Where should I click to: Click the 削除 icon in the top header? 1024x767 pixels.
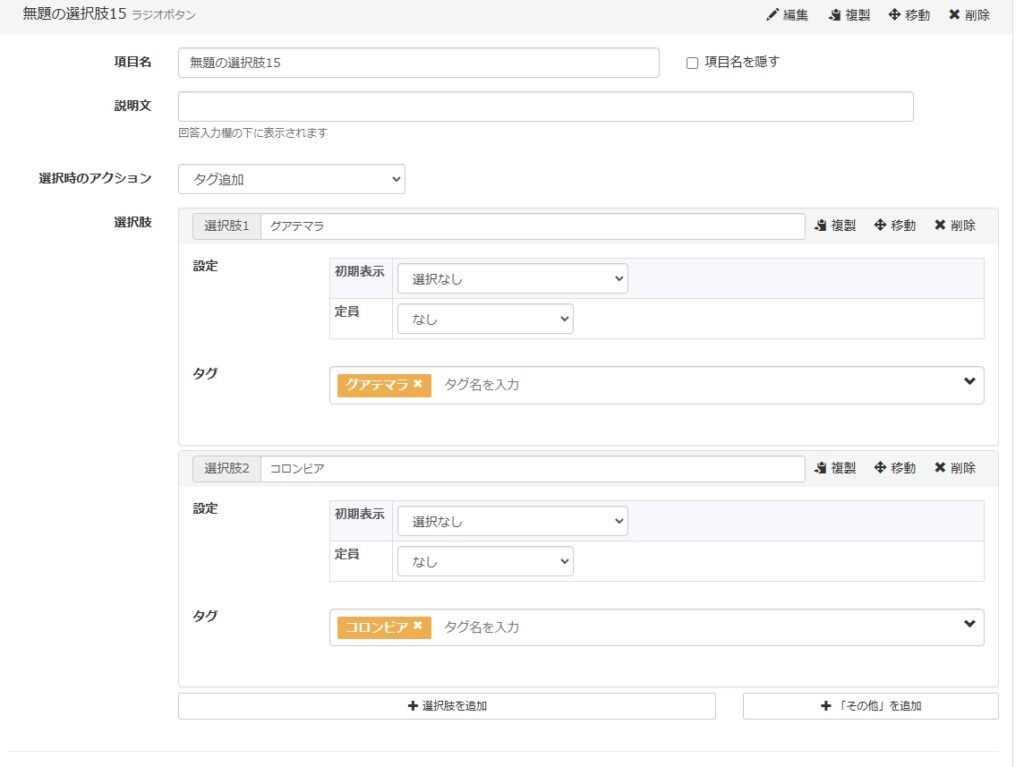point(954,15)
